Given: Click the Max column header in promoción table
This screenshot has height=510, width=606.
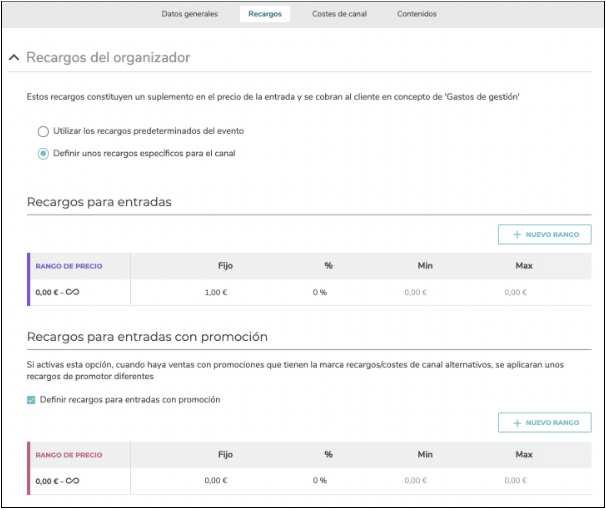Looking at the screenshot, I should coord(524,455).
